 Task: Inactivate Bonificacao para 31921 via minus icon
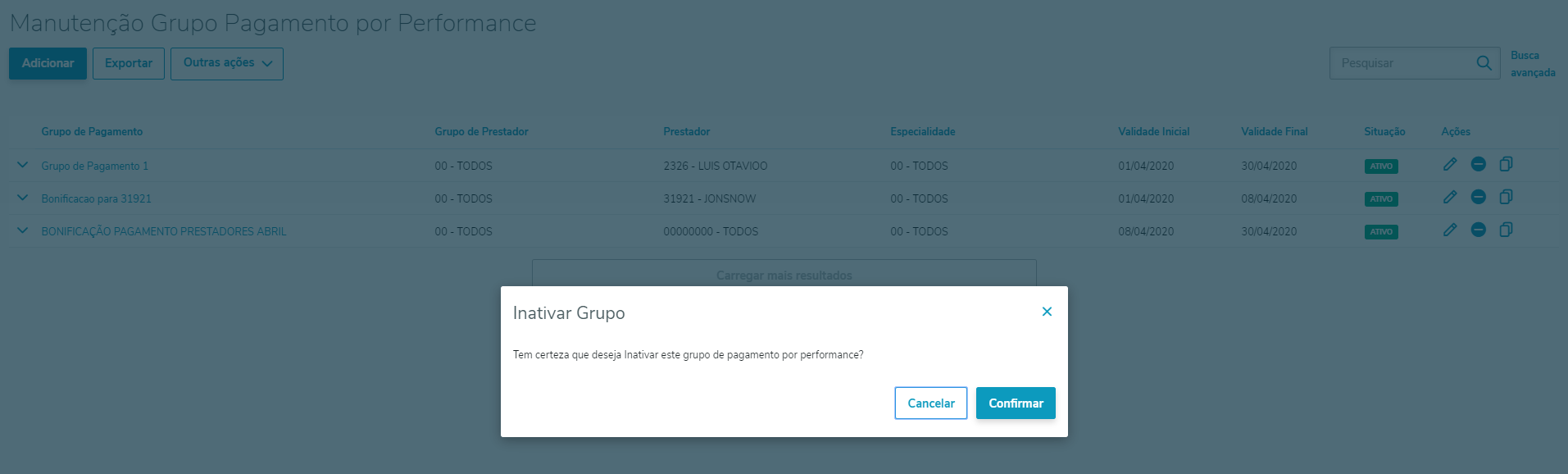tap(1479, 197)
